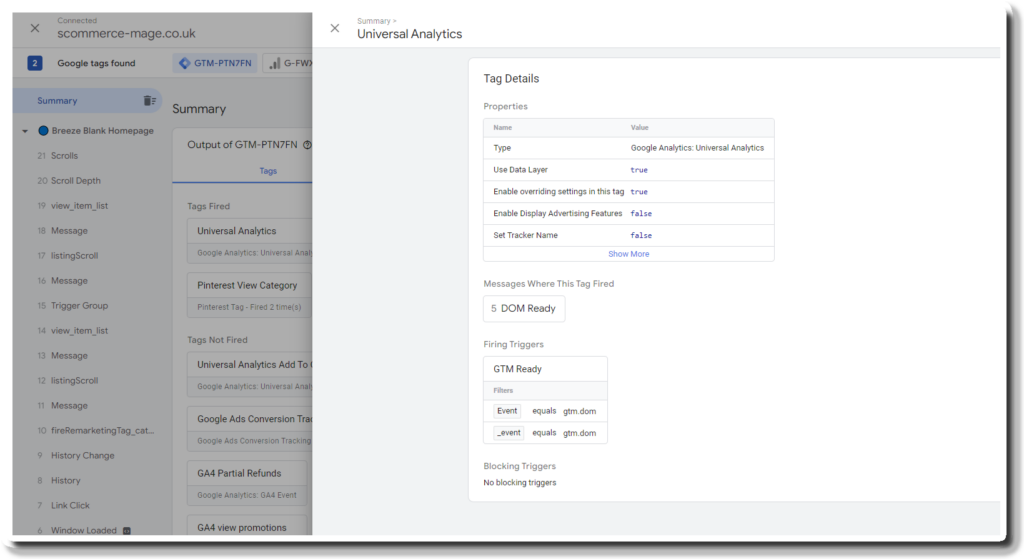The height and width of the screenshot is (559, 1024).
Task: Click the Breeze Blank Homepage page dot icon
Action: click(x=43, y=131)
